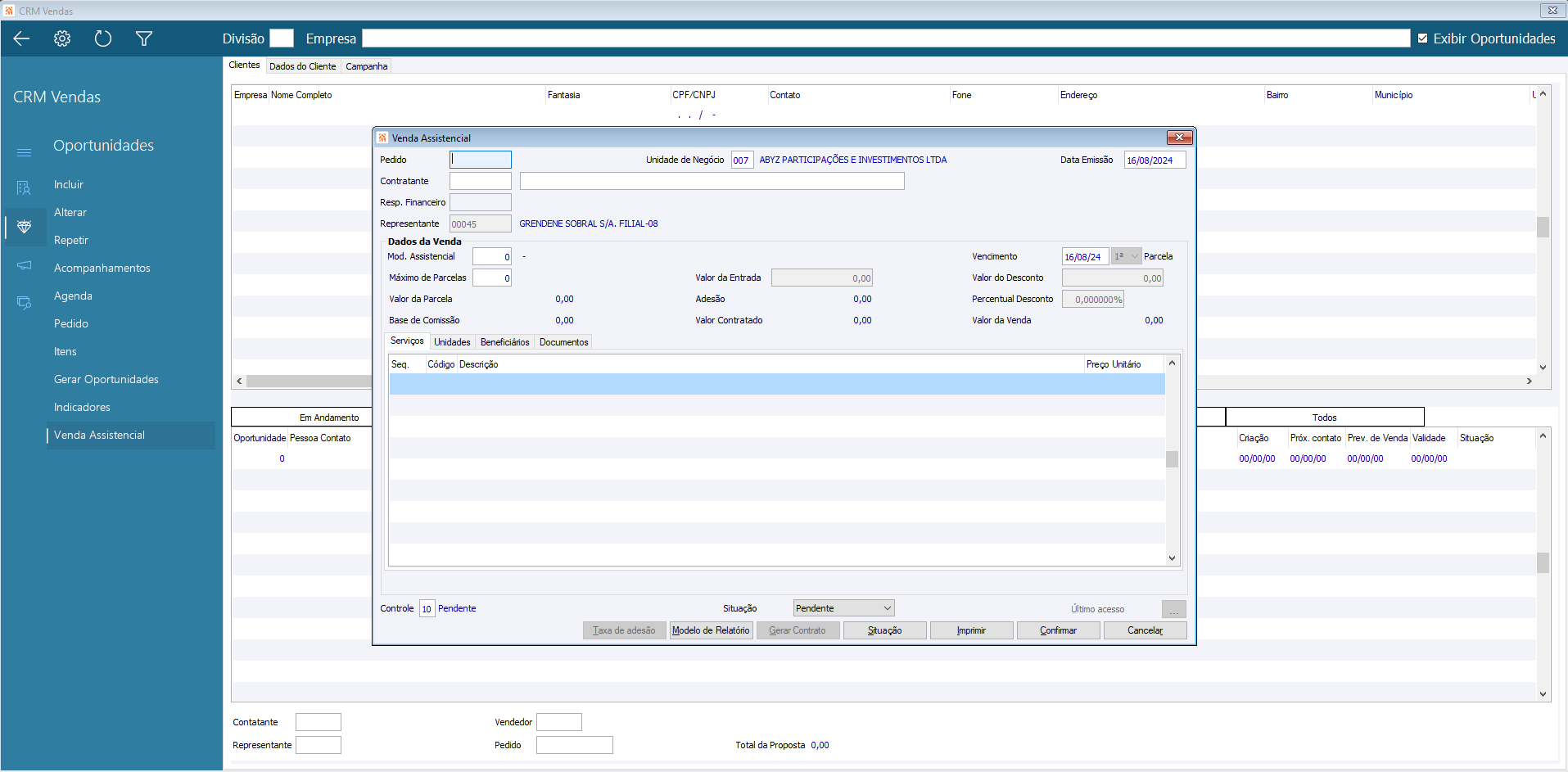The width and height of the screenshot is (1568, 772).
Task: Click the Contratante code input field
Action: [x=480, y=181]
